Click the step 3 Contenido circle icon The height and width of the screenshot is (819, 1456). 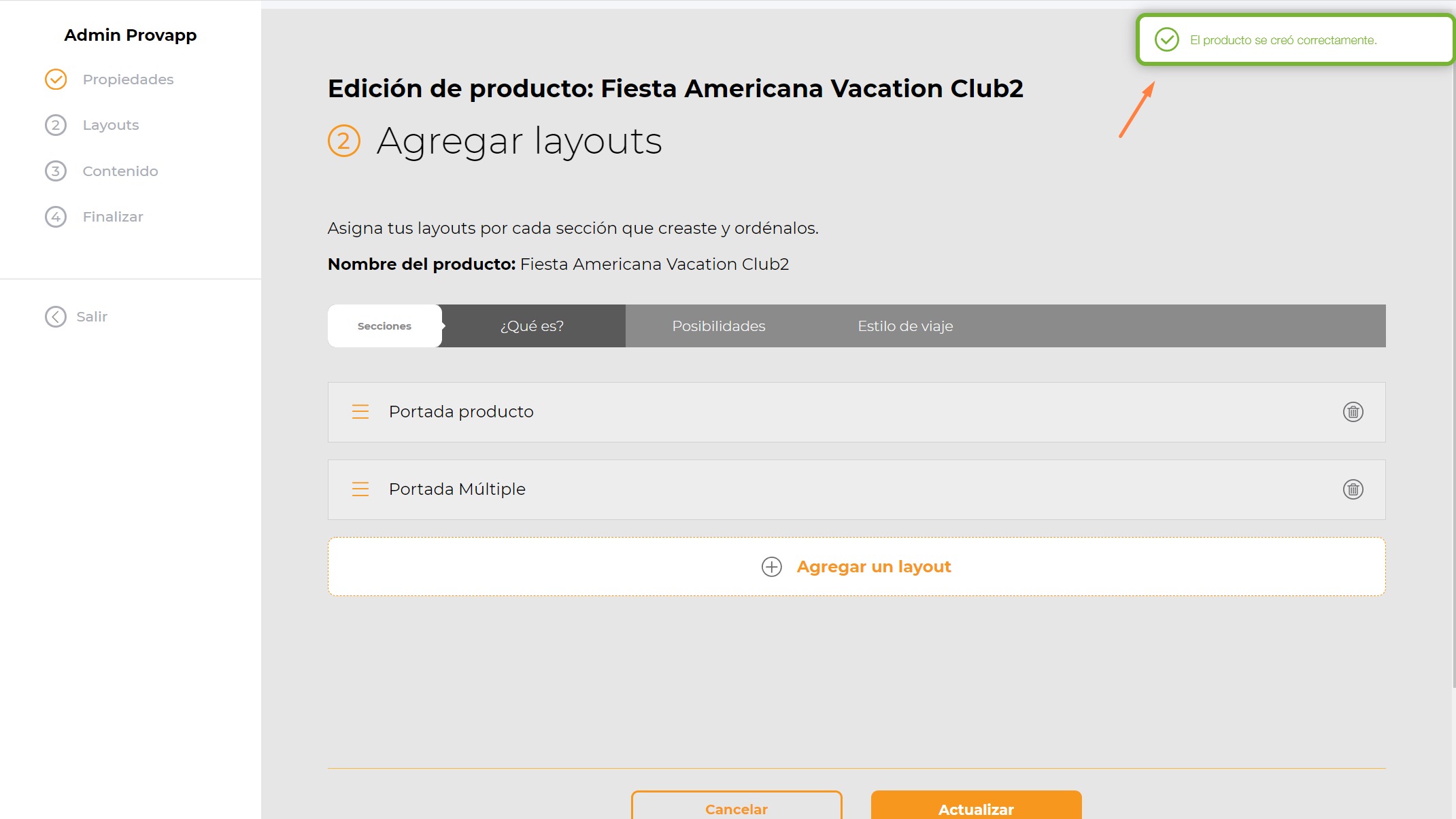(x=56, y=171)
